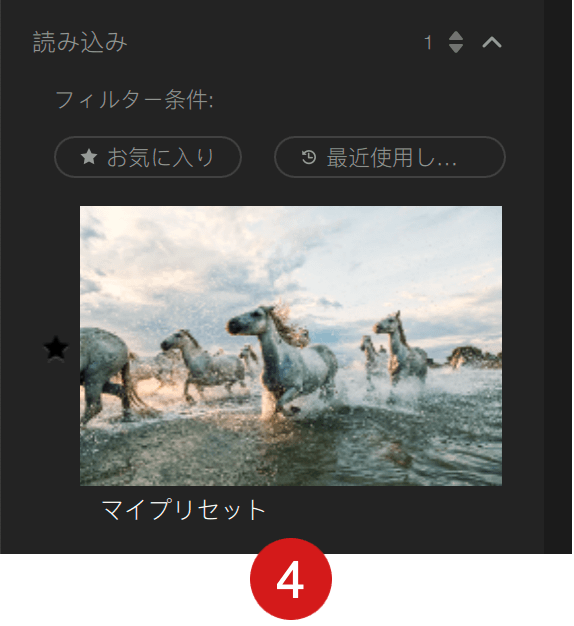This screenshot has width=574, height=626.
Task: Click the 最近使用し… text in the filter pill
Action: click(x=392, y=158)
